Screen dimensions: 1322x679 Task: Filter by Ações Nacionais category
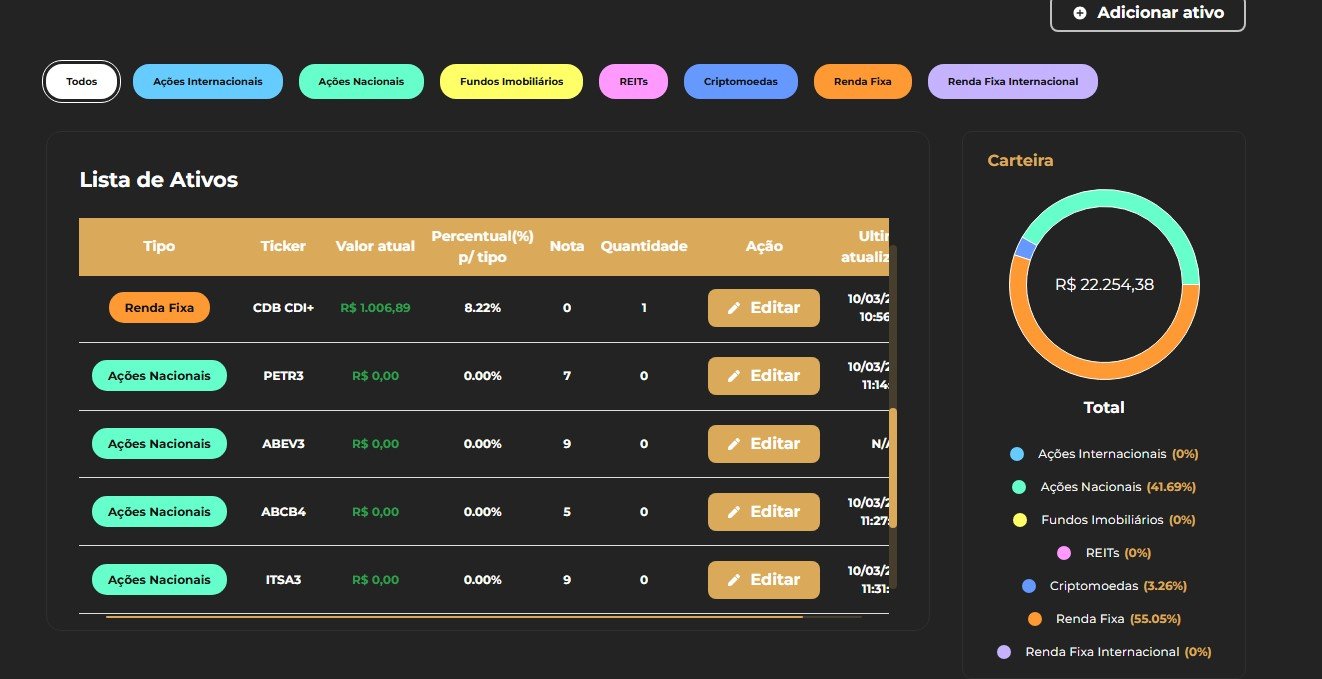point(361,82)
